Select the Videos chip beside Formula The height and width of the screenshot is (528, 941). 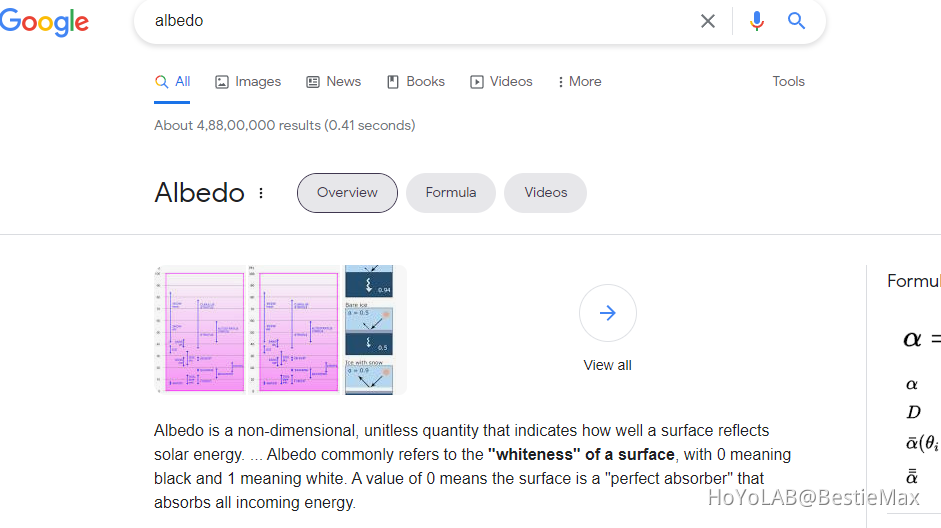545,193
